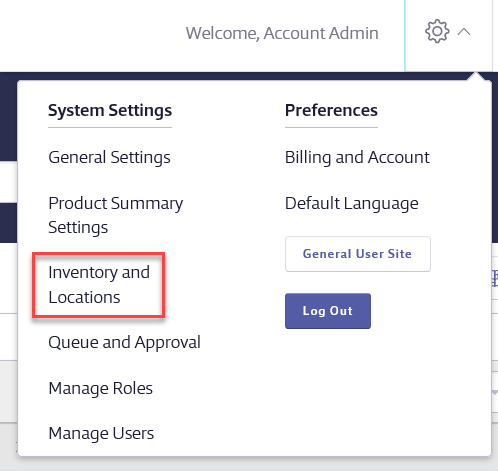This screenshot has height=471, width=498.
Task: Click the small down arrow at right edge
Action: [x=495, y=393]
